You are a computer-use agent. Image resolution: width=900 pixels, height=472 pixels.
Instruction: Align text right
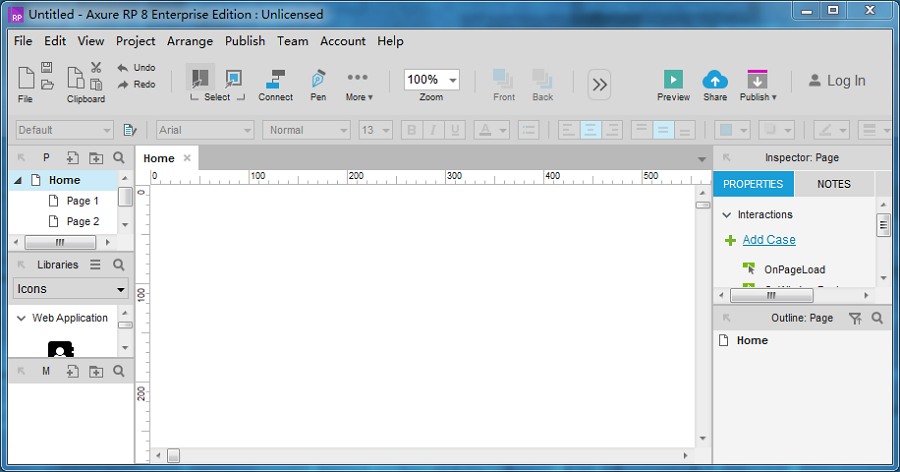[x=612, y=130]
